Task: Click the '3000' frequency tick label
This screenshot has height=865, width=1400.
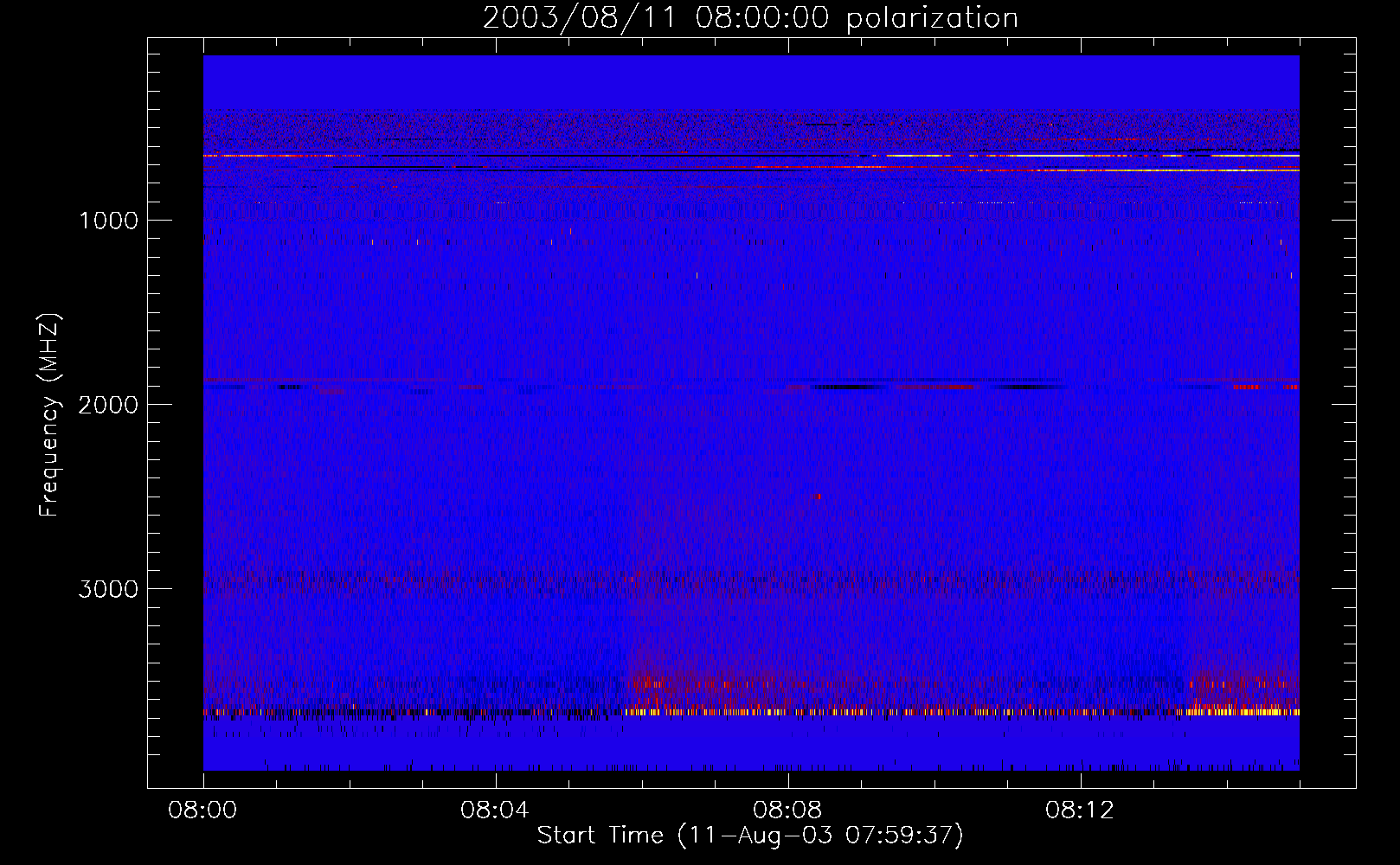Action: (x=108, y=589)
